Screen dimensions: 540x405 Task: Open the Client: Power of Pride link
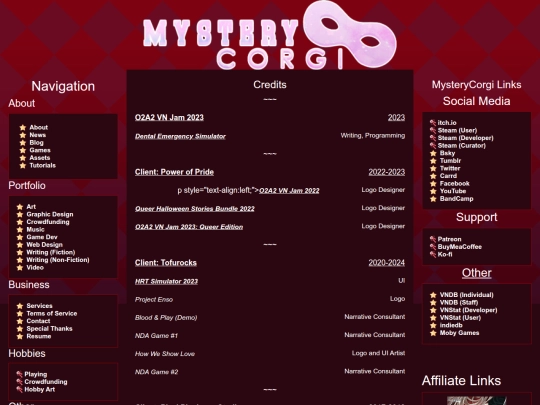pos(174,172)
